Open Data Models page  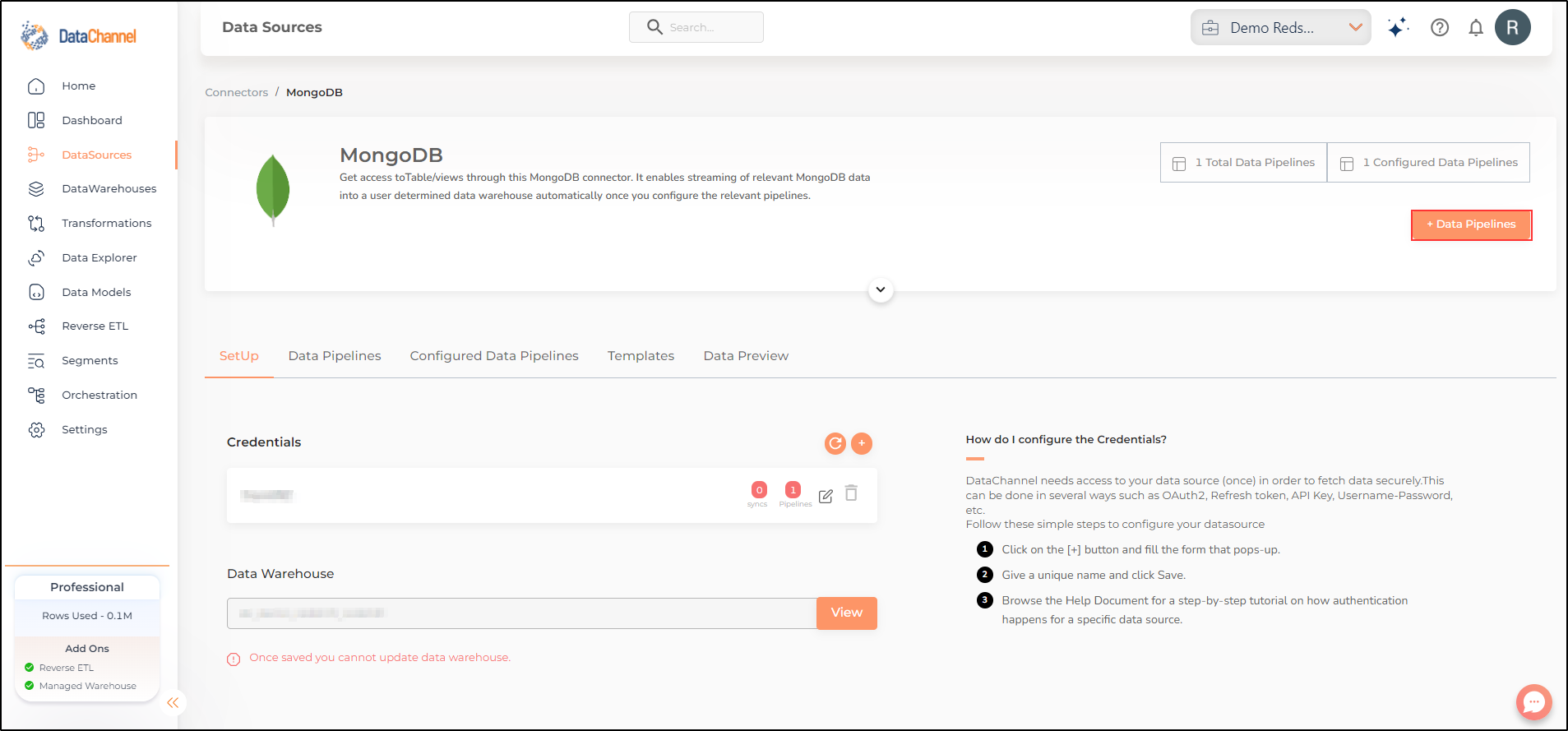pyautogui.click(x=96, y=292)
